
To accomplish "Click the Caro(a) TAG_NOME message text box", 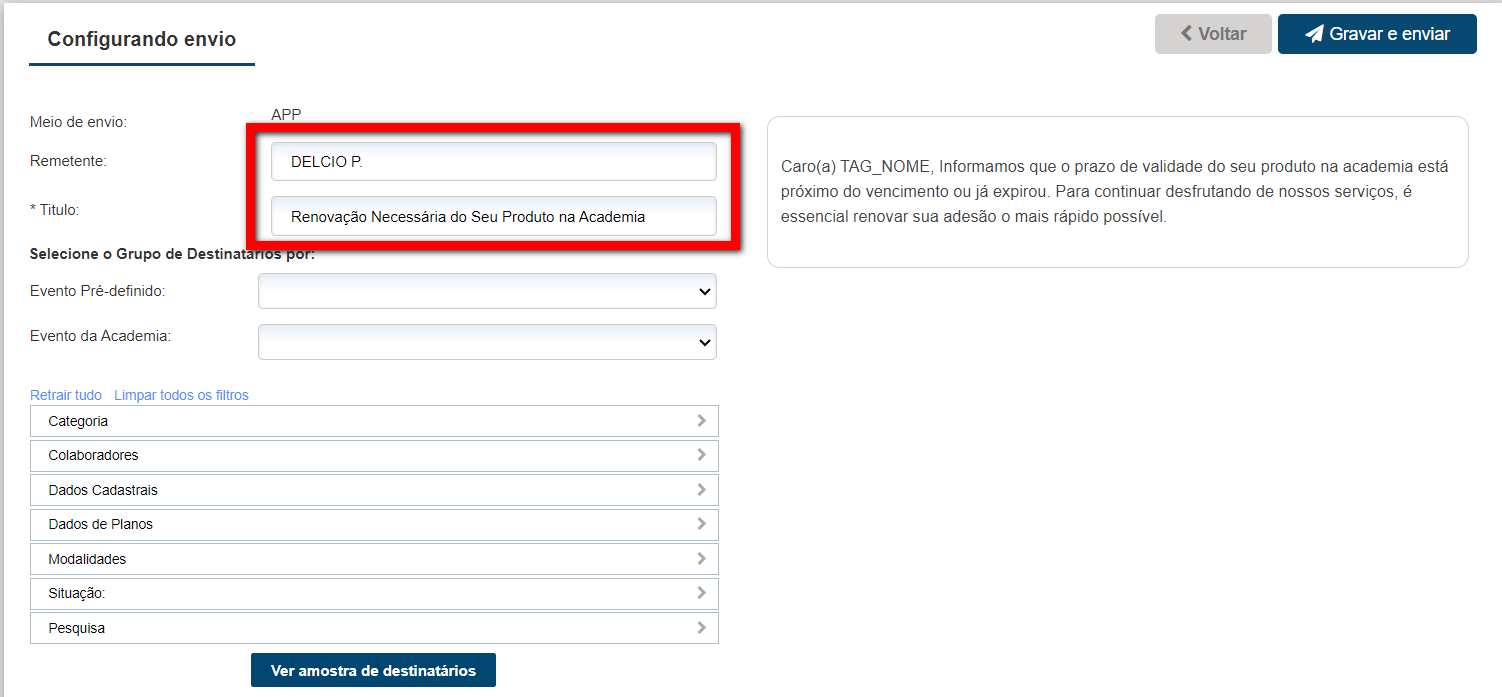I will (x=1117, y=192).
